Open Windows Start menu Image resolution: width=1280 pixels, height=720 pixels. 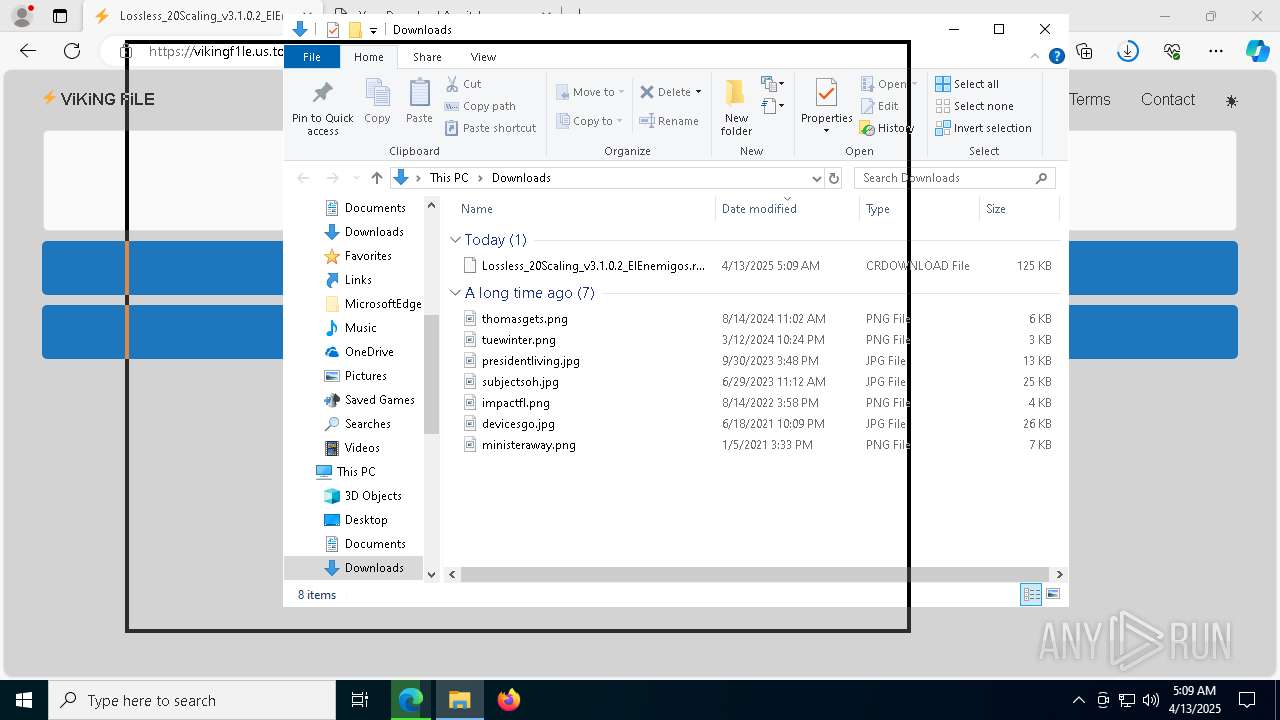(24, 700)
